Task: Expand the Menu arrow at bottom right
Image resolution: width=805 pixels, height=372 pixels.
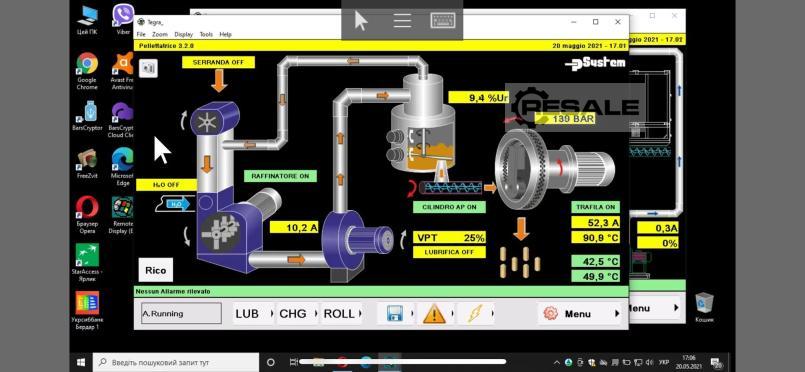Action: coord(617,314)
